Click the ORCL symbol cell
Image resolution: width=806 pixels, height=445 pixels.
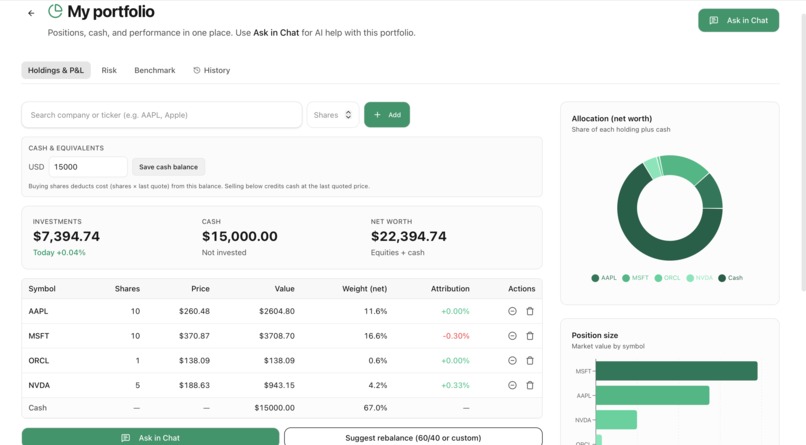[x=39, y=360]
